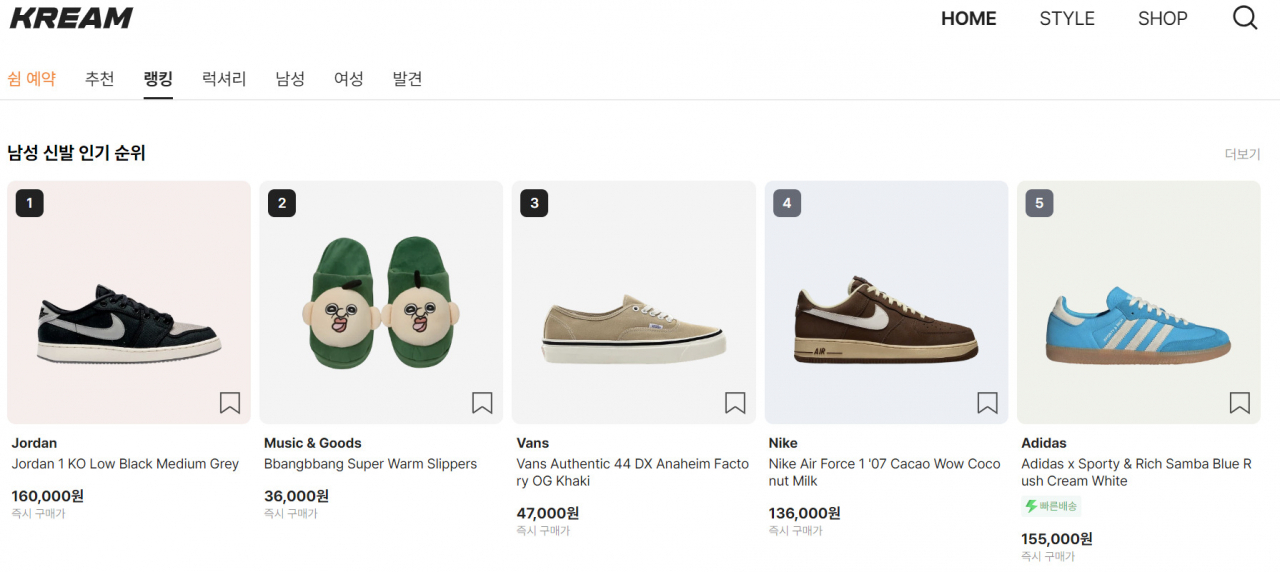Click the 155,000원 price
1280x572 pixels.
click(1057, 539)
